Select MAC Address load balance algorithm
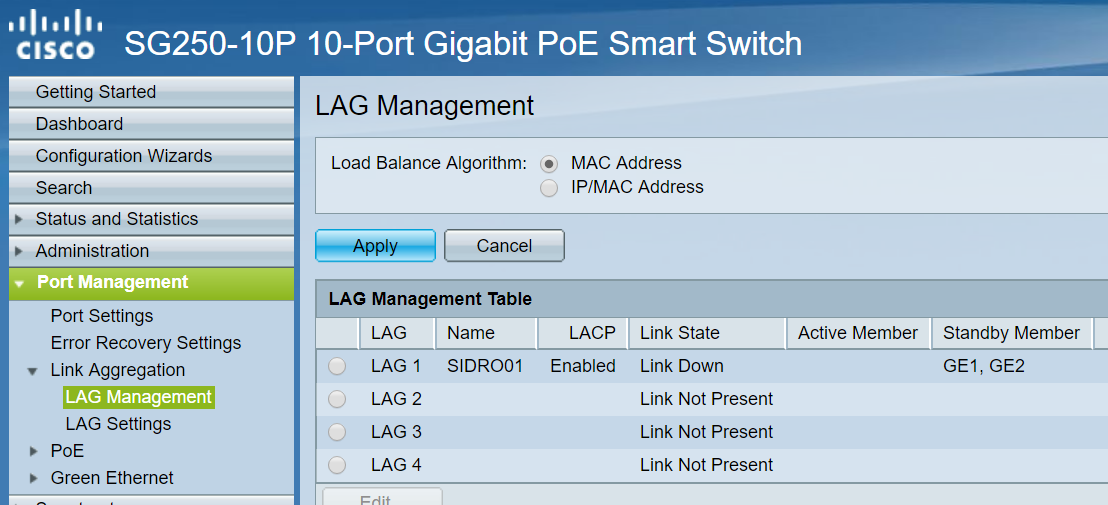This screenshot has width=1108, height=505. [x=549, y=164]
